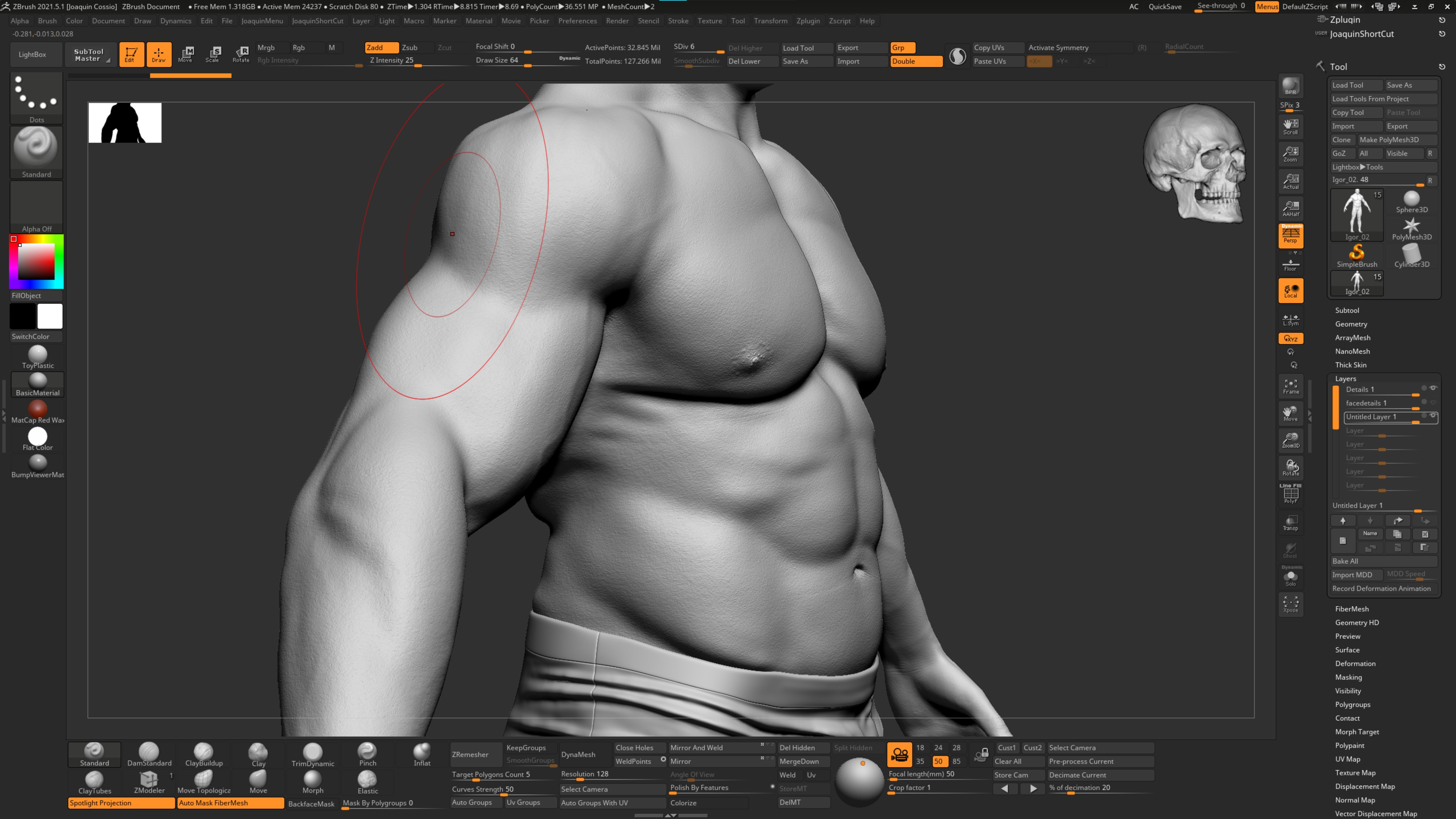
Task: Expand the Geometry section
Action: click(x=1351, y=324)
